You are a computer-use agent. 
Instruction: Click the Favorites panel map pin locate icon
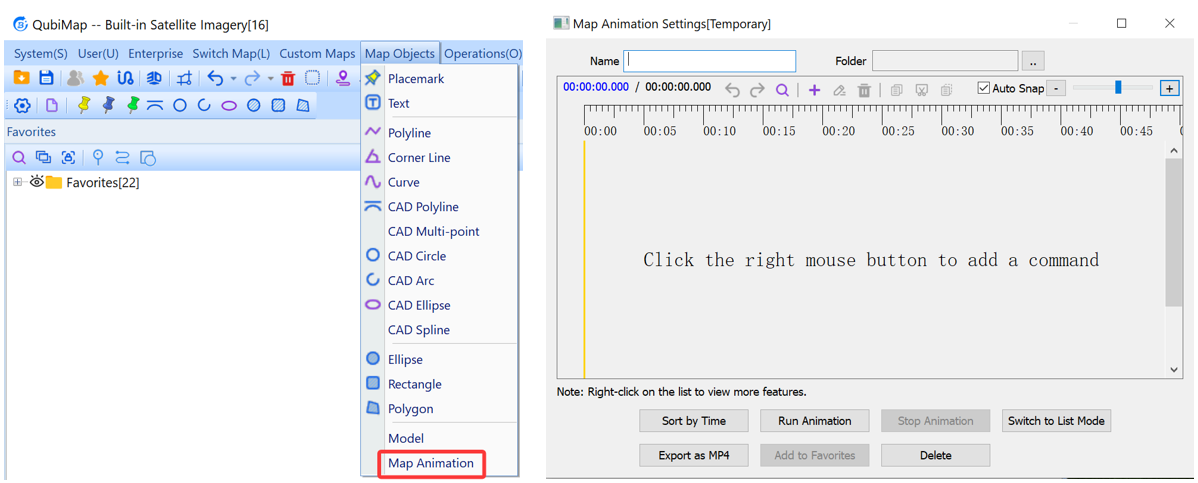tap(98, 157)
